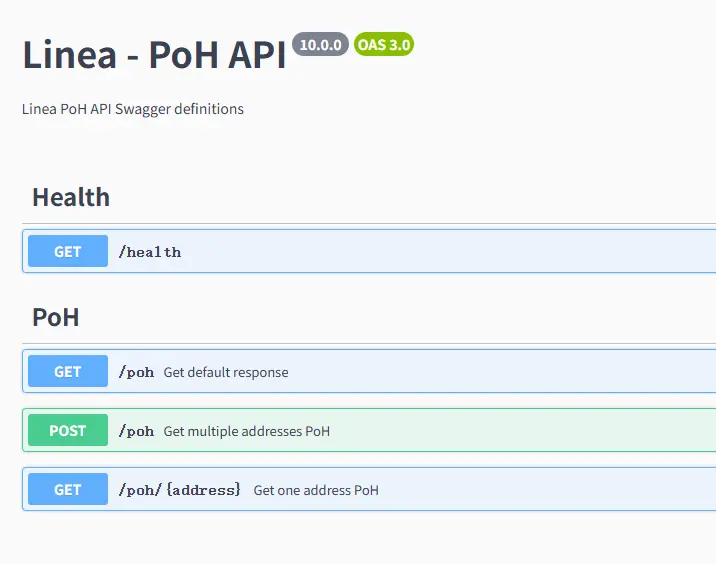
Task: Expand POST /poh Get multiple addresses PoH
Action: click(369, 430)
